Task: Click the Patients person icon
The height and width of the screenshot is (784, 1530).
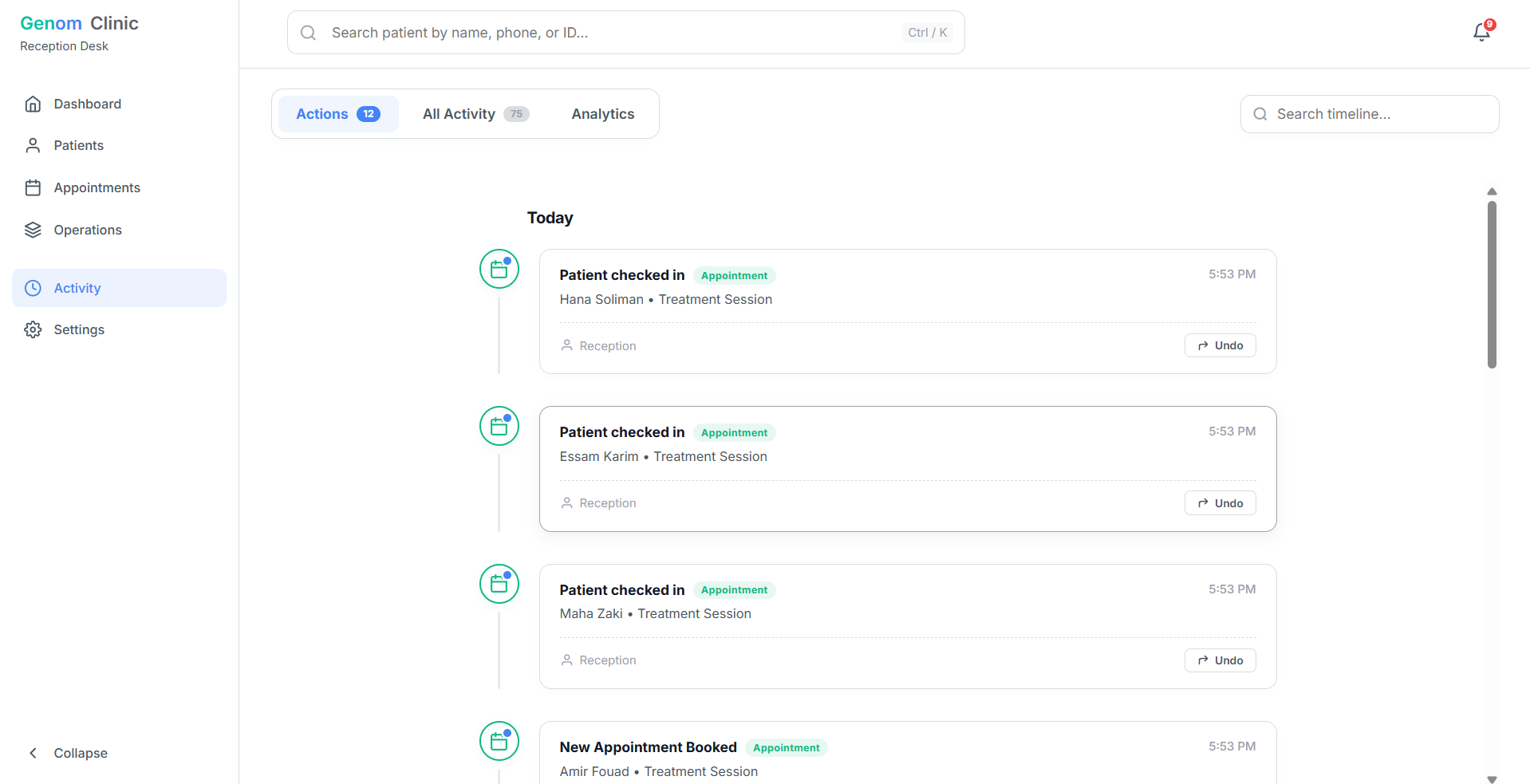Action: (x=33, y=145)
